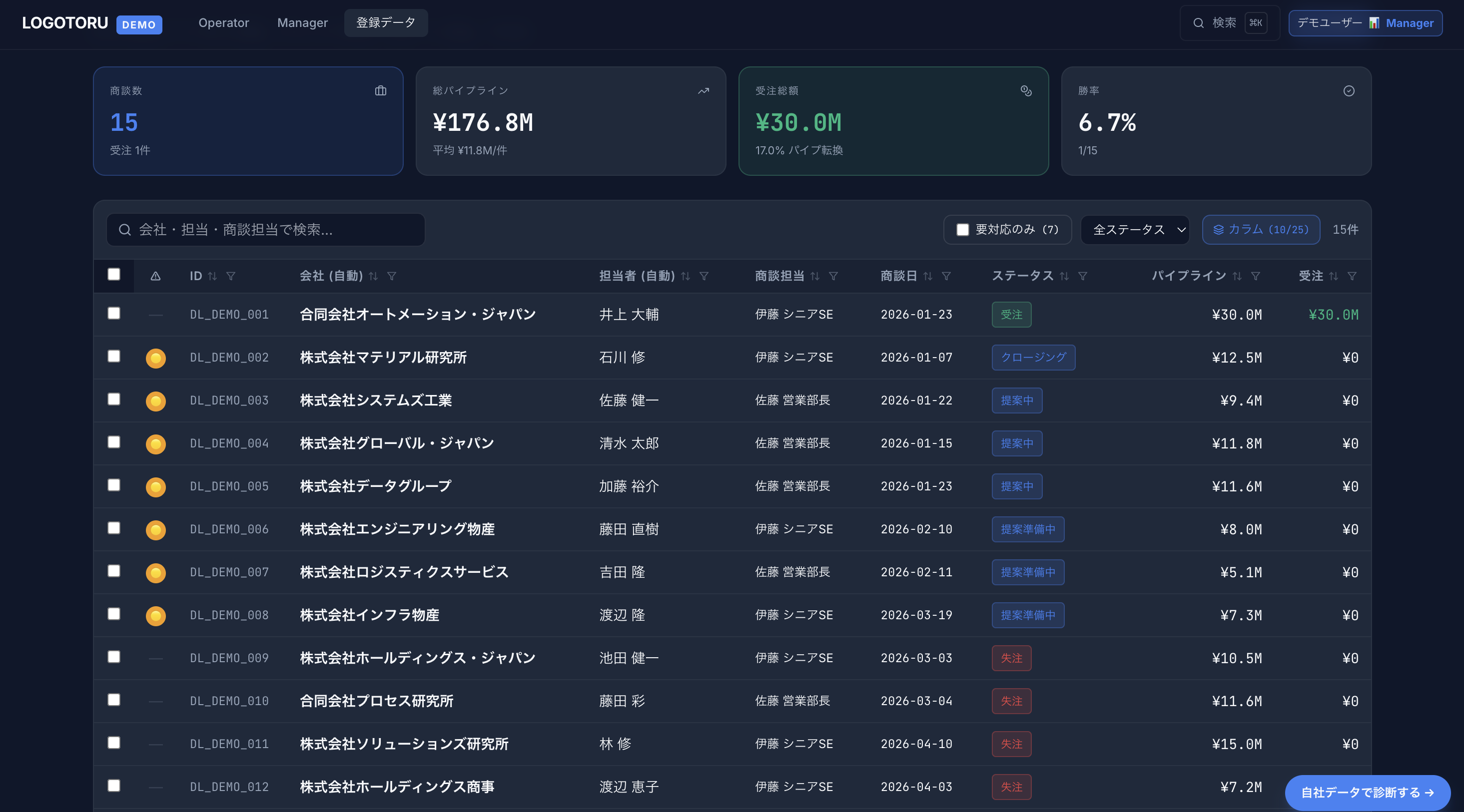Open filter for 会社 (自動) column
Screen dimensions: 1464x812
392,276
